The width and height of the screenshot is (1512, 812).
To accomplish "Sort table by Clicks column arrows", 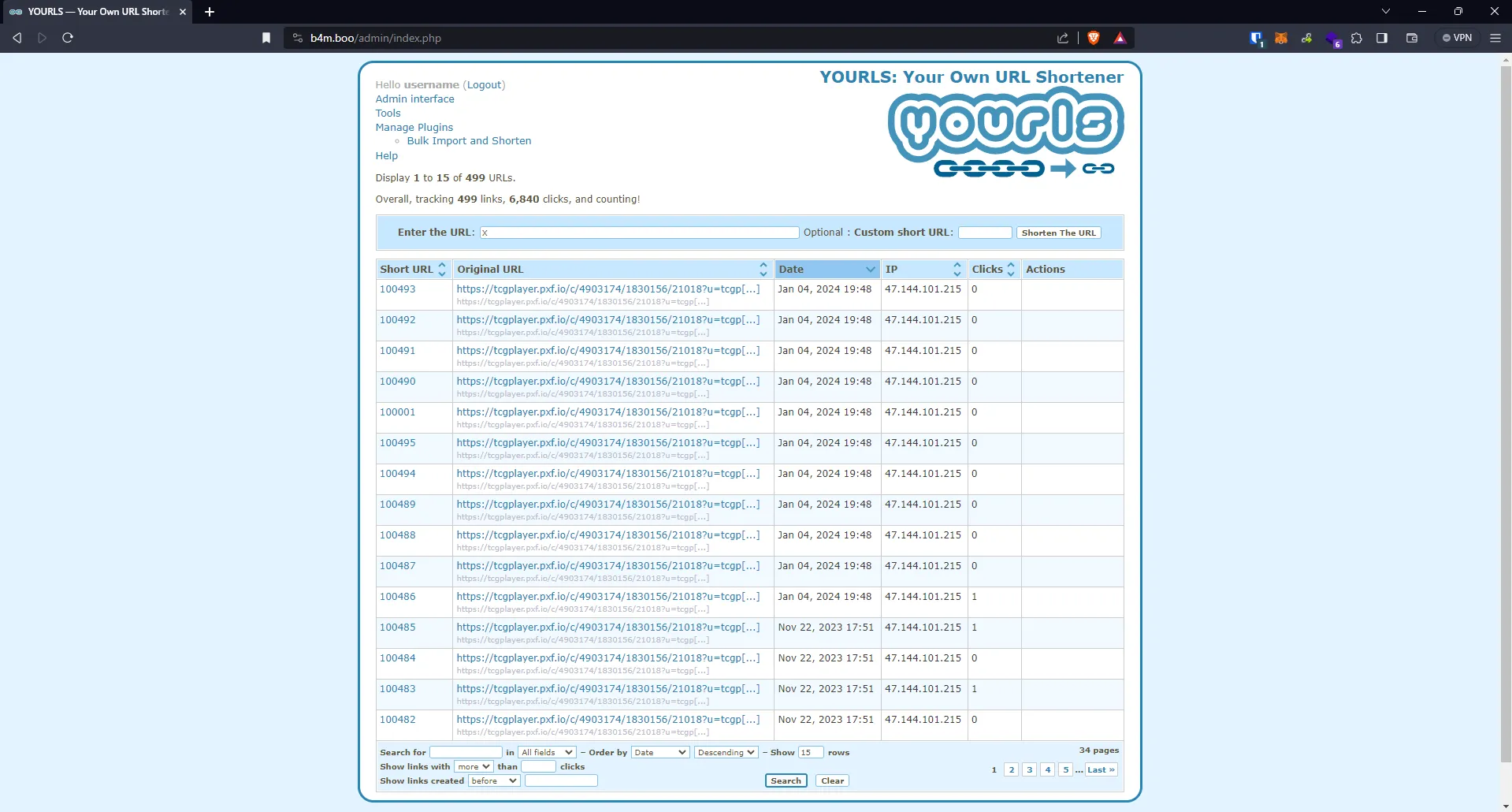I will tap(1011, 270).
